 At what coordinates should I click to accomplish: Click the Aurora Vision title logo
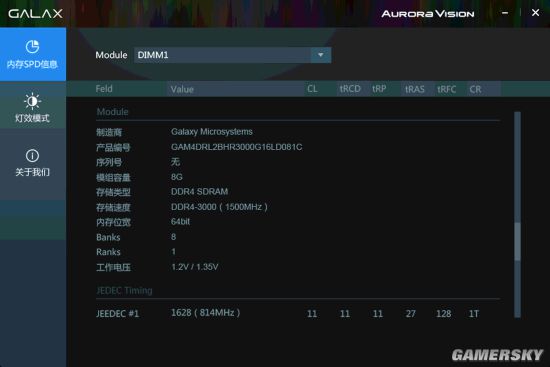[x=428, y=14]
